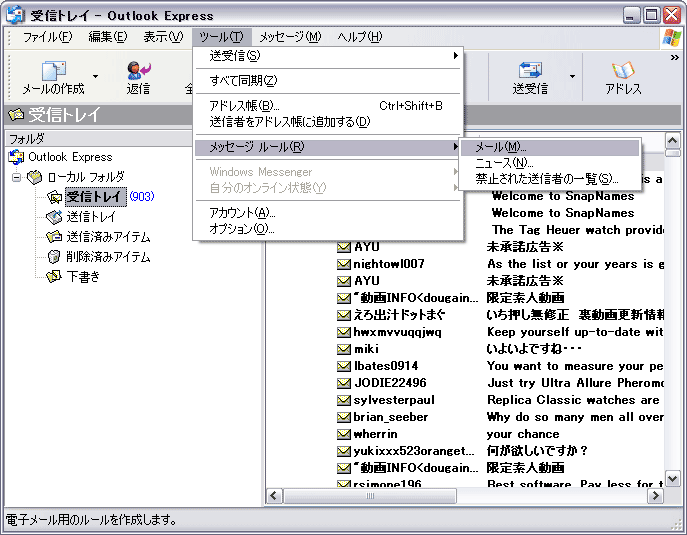Click the Send/Receive (送受信) toolbar icon

point(530,71)
